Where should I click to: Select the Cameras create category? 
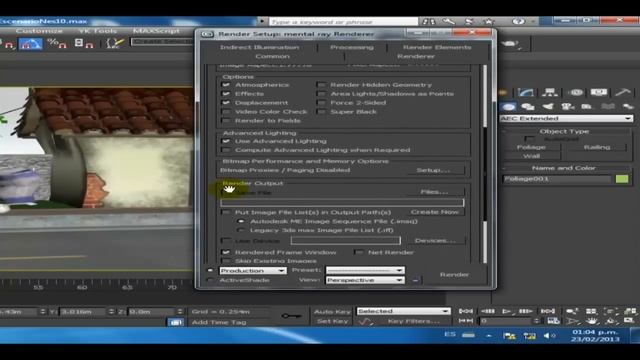[x=567, y=107]
